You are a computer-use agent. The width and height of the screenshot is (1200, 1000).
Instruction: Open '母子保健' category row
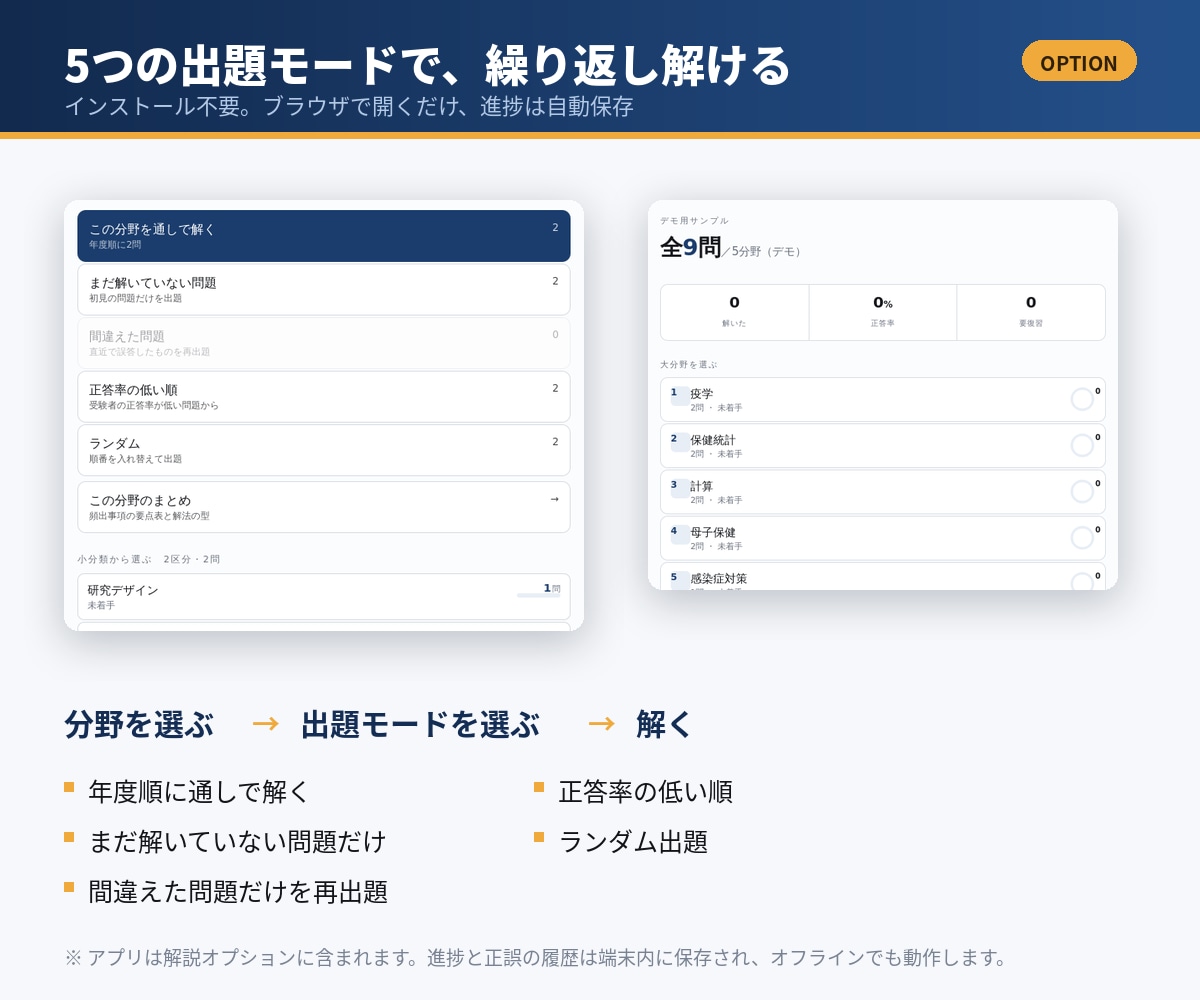coord(882,537)
